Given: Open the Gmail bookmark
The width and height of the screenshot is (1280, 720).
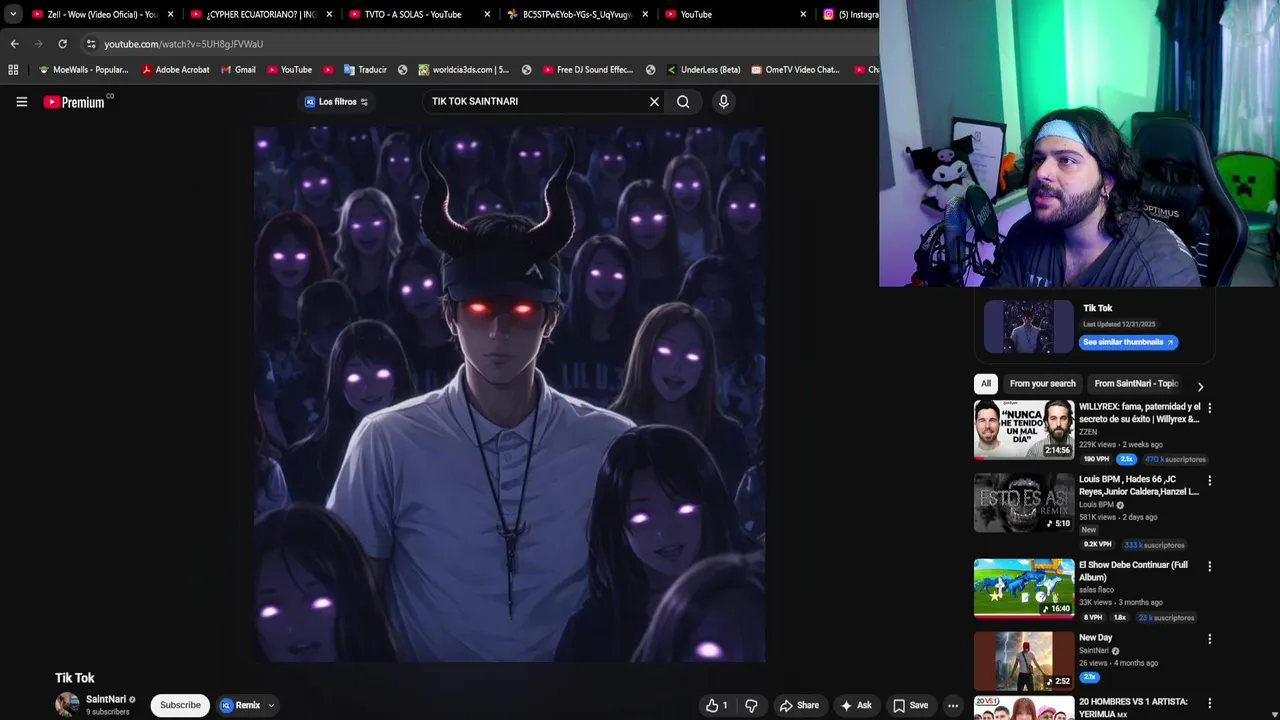Looking at the screenshot, I should pyautogui.click(x=238, y=70).
